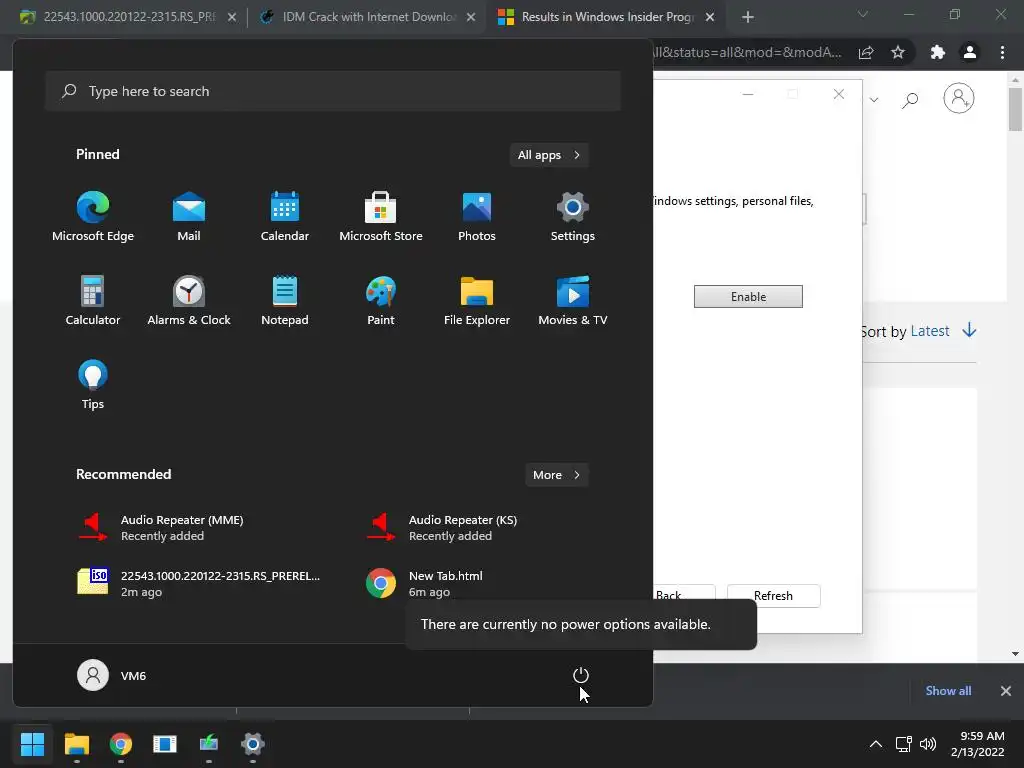Open the taskbar app beside Chrome
Image resolution: width=1024 pixels, height=768 pixels.
click(165, 744)
